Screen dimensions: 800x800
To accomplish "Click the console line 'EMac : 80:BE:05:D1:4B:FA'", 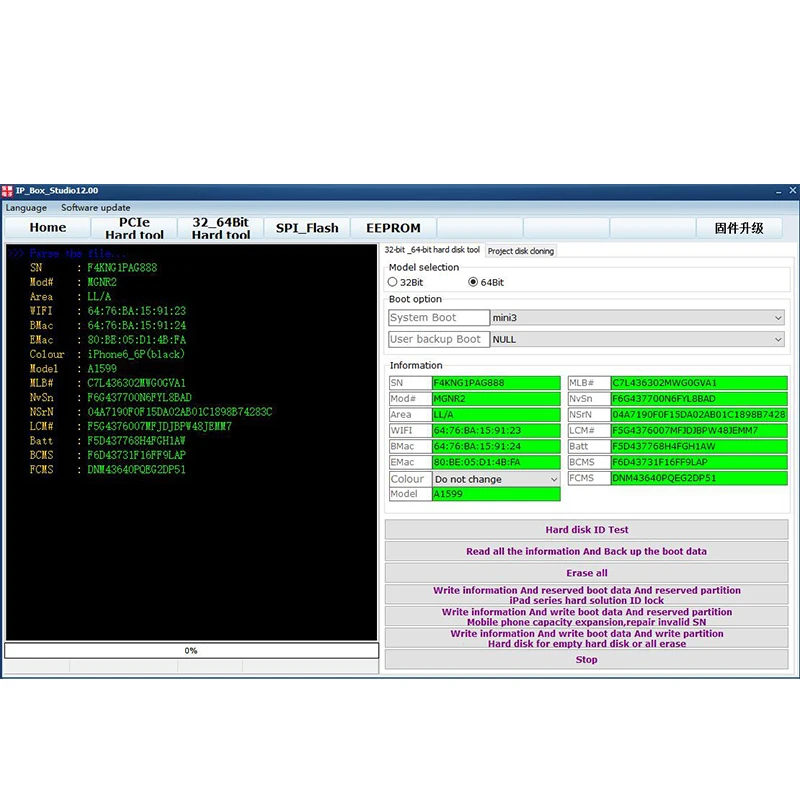I will click(x=107, y=340).
